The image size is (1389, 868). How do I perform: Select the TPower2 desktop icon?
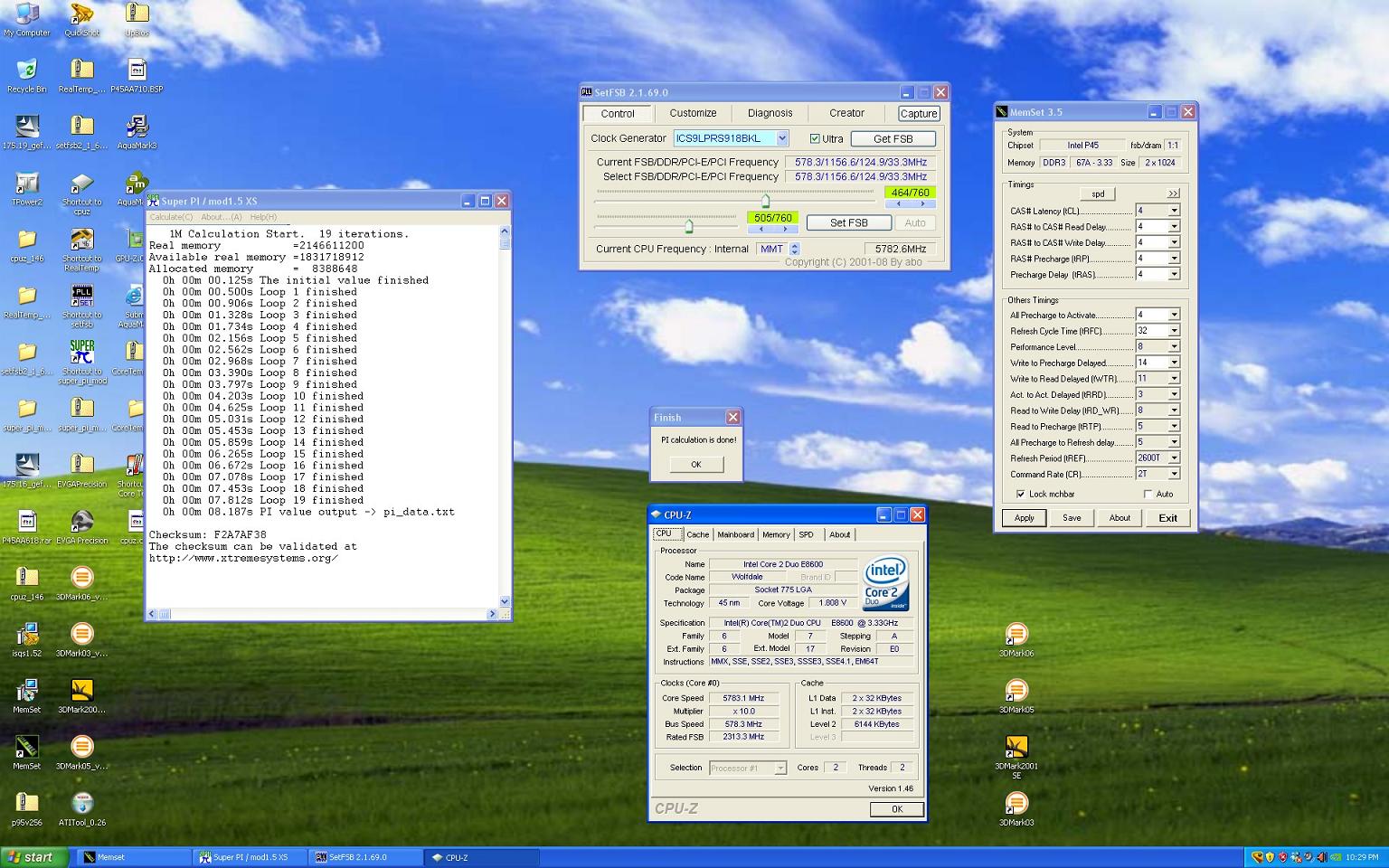(x=27, y=188)
